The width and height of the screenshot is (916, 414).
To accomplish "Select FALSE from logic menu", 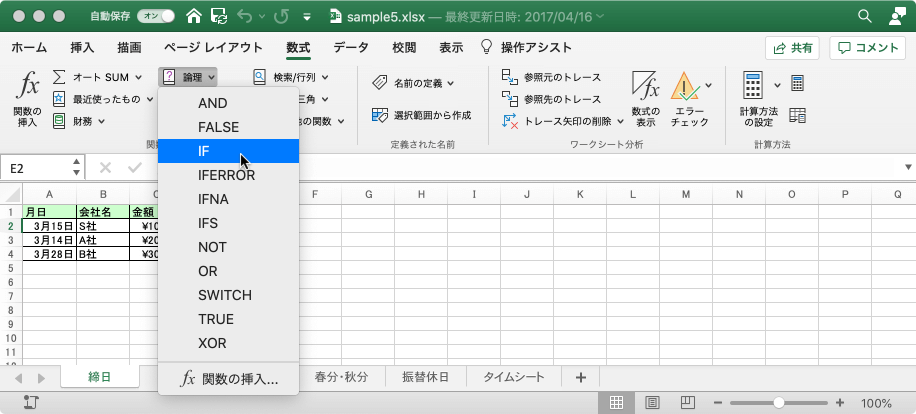I will tap(228, 127).
